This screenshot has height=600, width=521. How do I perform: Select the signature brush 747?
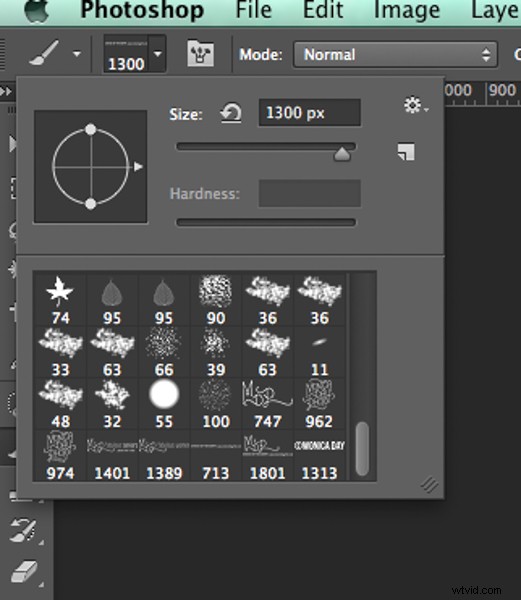click(267, 404)
